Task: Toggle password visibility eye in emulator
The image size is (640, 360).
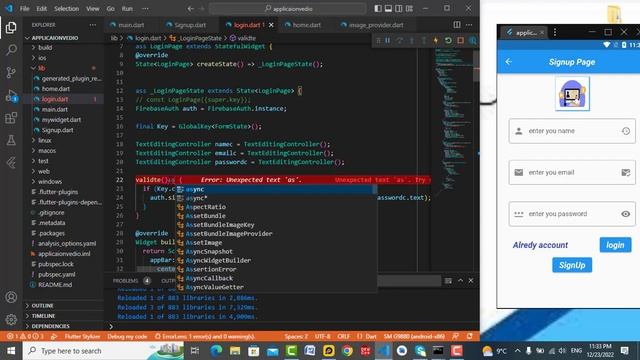Action: (625, 214)
